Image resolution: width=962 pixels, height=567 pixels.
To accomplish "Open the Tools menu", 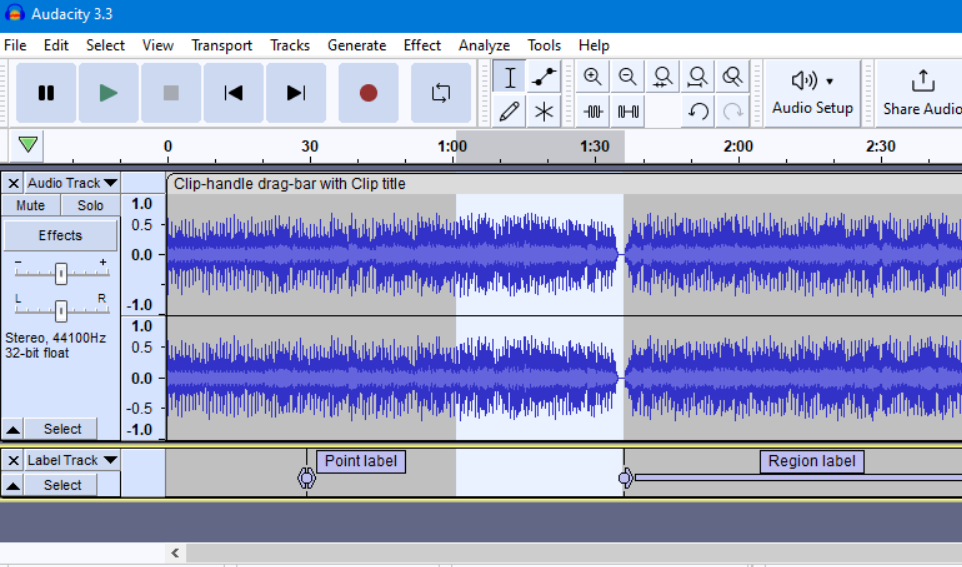I will pos(544,45).
